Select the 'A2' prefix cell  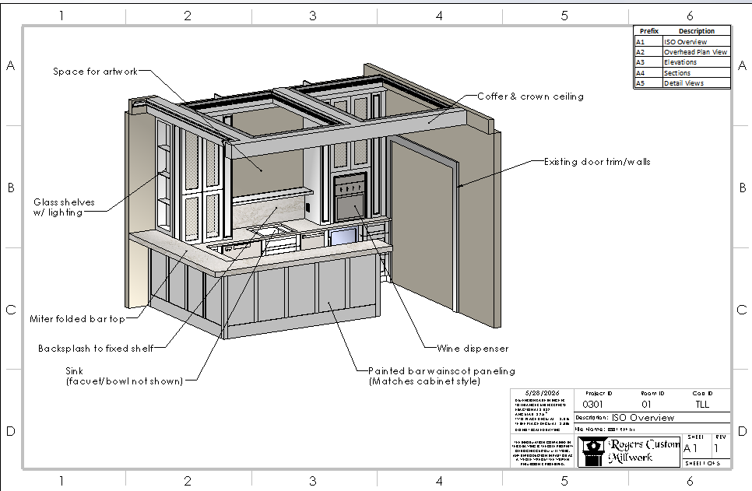click(648, 52)
